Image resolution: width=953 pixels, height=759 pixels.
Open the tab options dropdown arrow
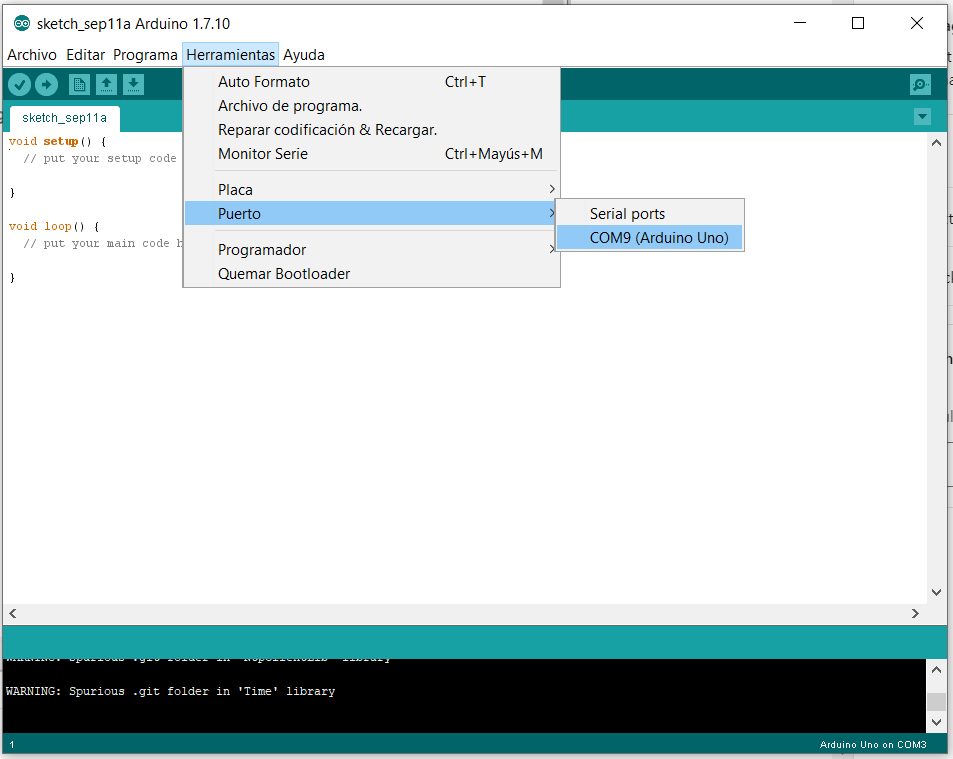[x=922, y=117]
